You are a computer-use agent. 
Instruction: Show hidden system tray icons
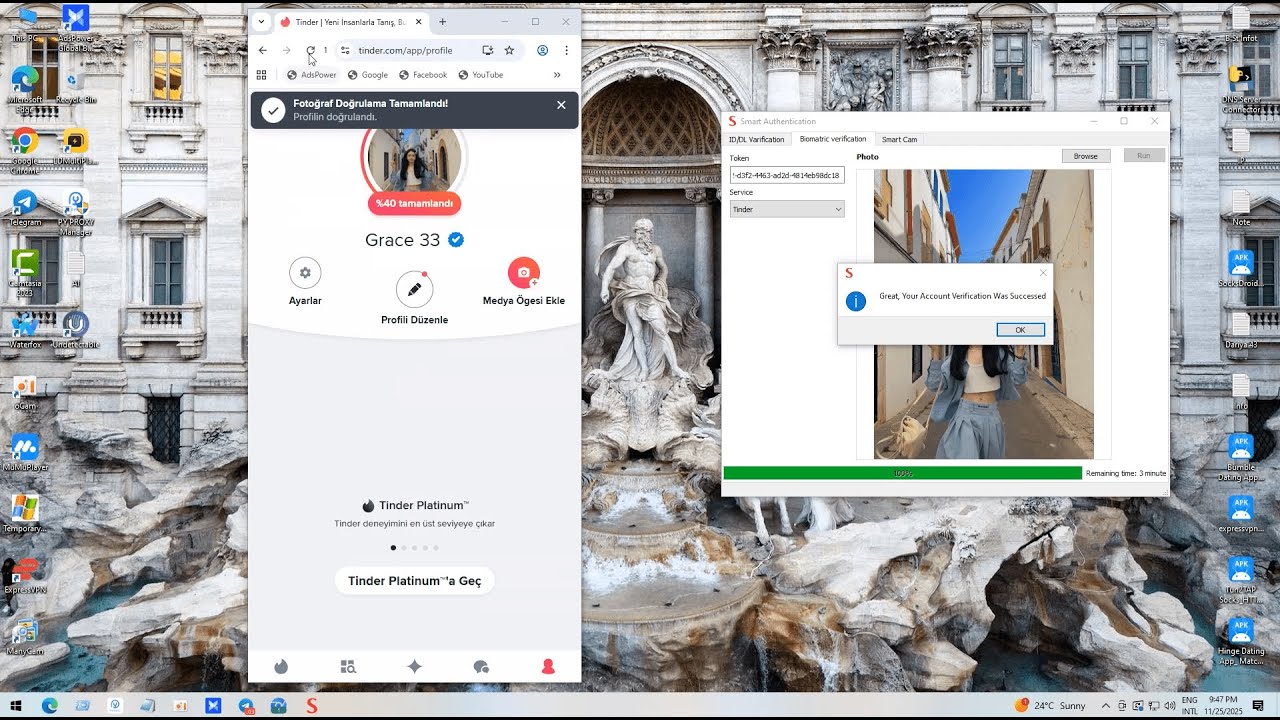pos(1106,706)
